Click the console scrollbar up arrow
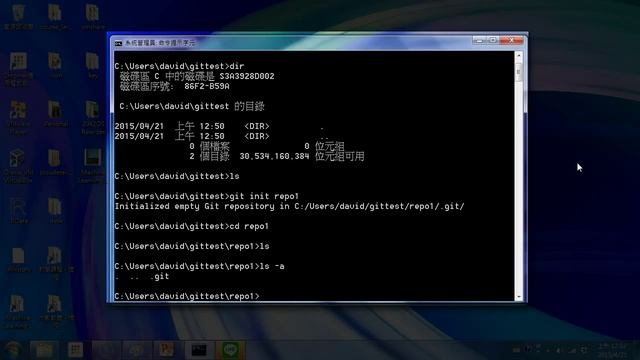 (519, 55)
